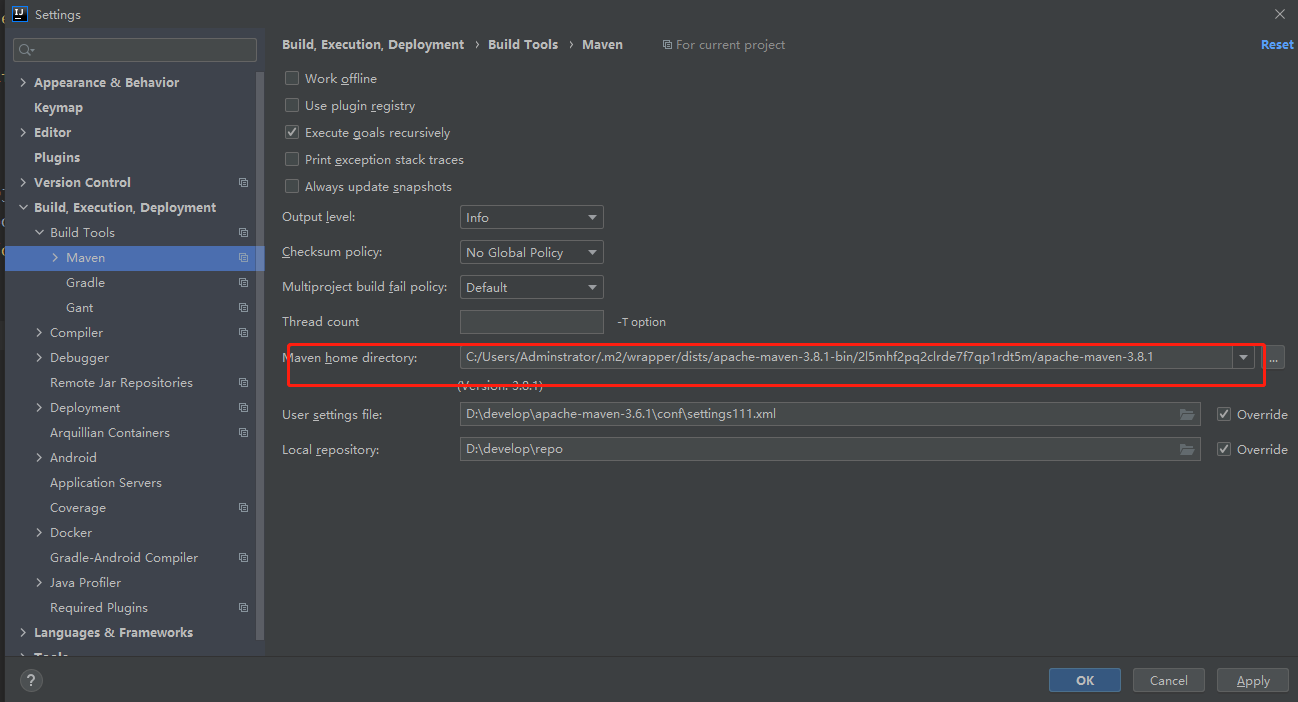Click inside the Thread count input field
1298x702 pixels.
coord(531,322)
